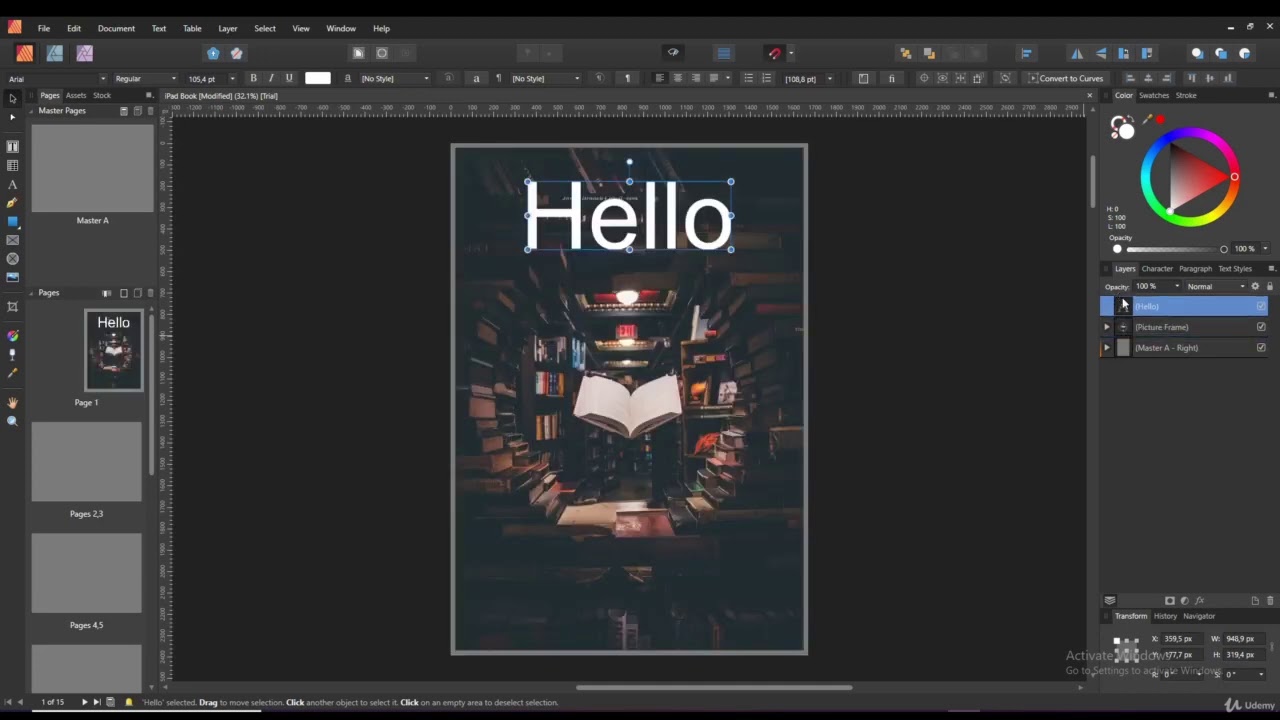The image size is (1280, 720).
Task: Select the Master A thumbnail
Action: [92, 167]
